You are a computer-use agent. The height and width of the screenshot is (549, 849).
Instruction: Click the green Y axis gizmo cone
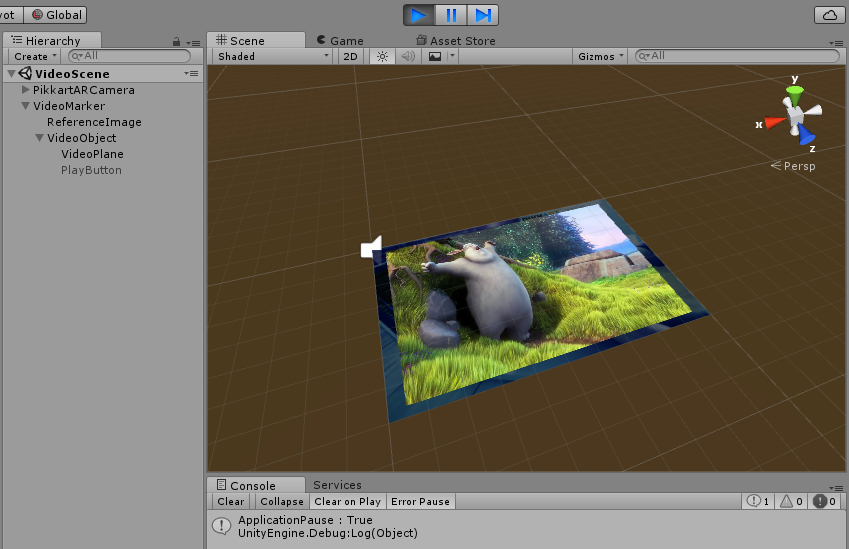pyautogui.click(x=794, y=95)
